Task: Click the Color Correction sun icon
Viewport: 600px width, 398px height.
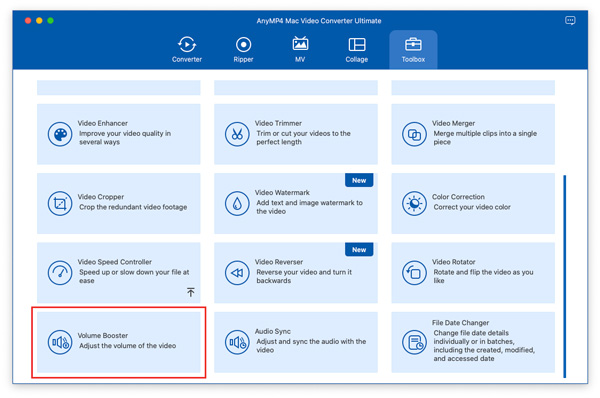Action: [x=414, y=204]
